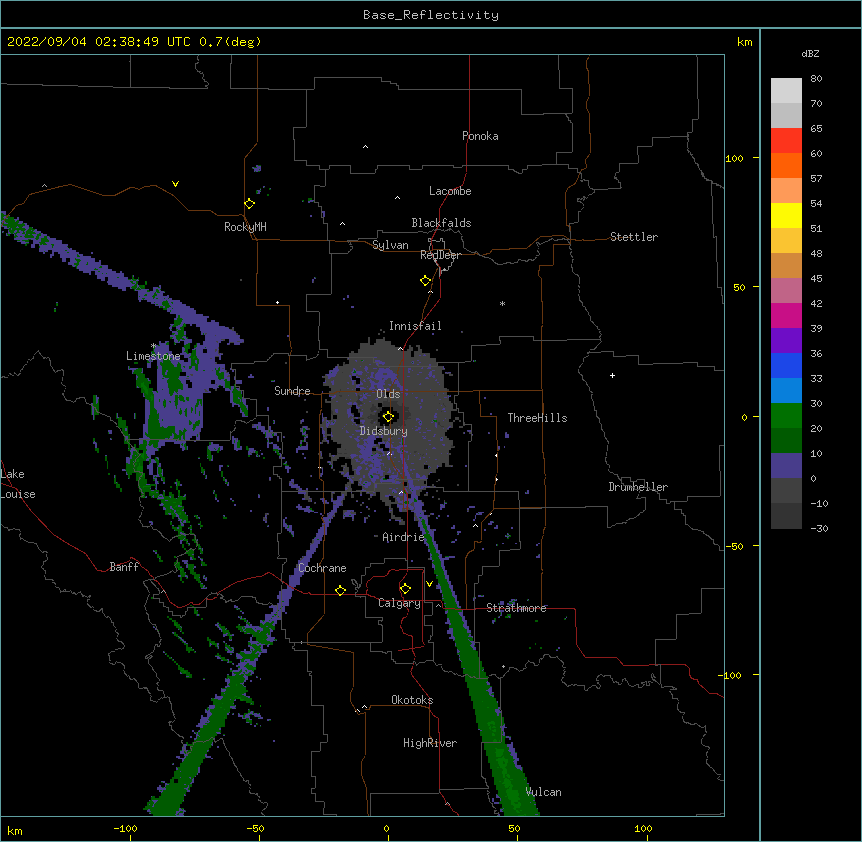The image size is (862, 842).
Task: Click the white plus marker north of Drumheller
Action: tap(612, 375)
